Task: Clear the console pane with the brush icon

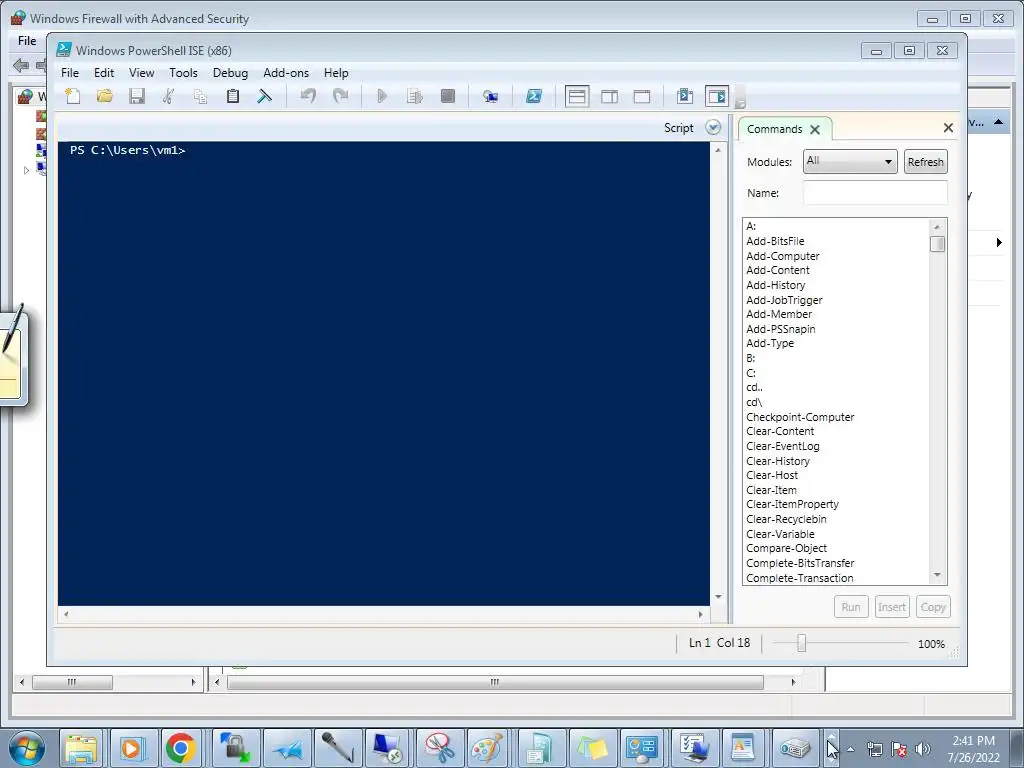Action: pyautogui.click(x=264, y=97)
